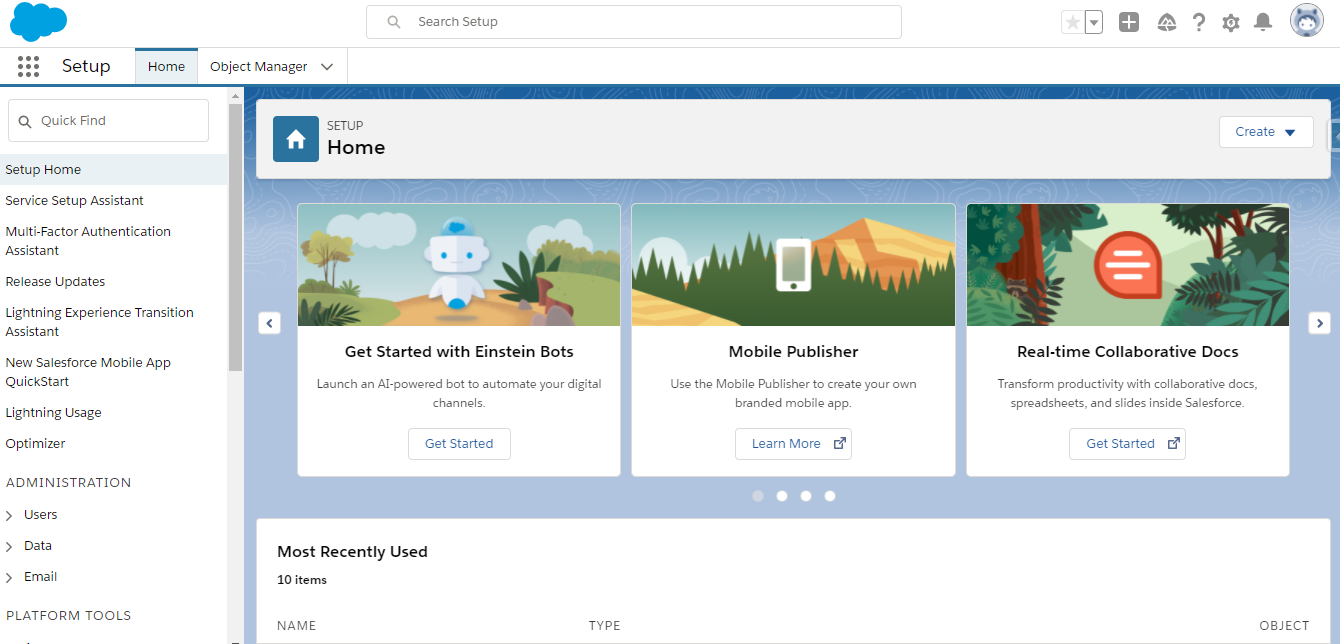The image size is (1340, 644).
Task: Open the Object Manager tab chevron dropdown
Action: [x=327, y=67]
